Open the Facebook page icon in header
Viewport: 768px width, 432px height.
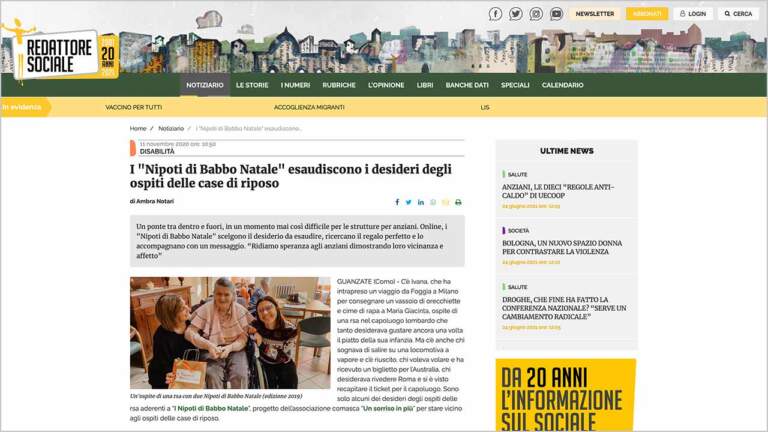pyautogui.click(x=495, y=14)
